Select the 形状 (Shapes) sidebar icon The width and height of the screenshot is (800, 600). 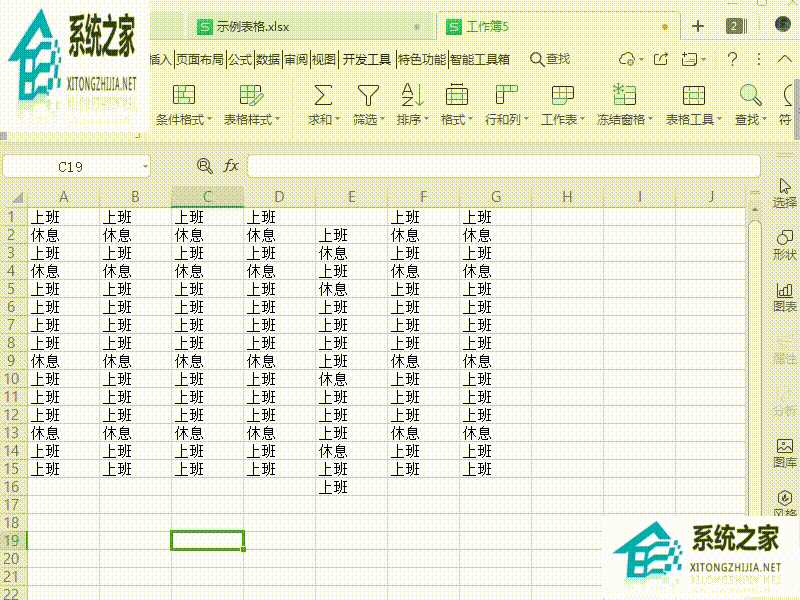point(783,243)
